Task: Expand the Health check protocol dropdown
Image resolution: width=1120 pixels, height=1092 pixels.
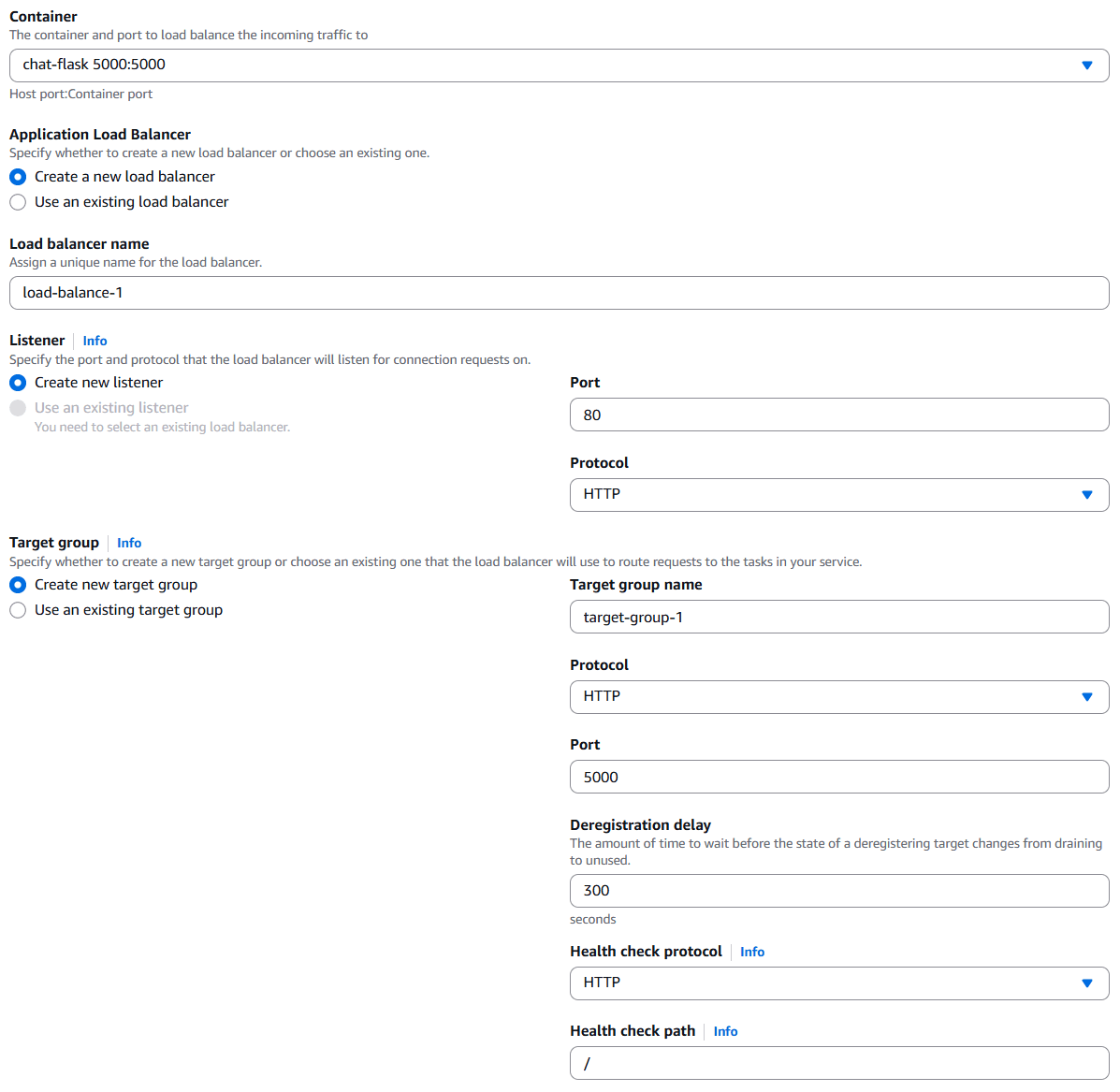Action: [x=838, y=983]
